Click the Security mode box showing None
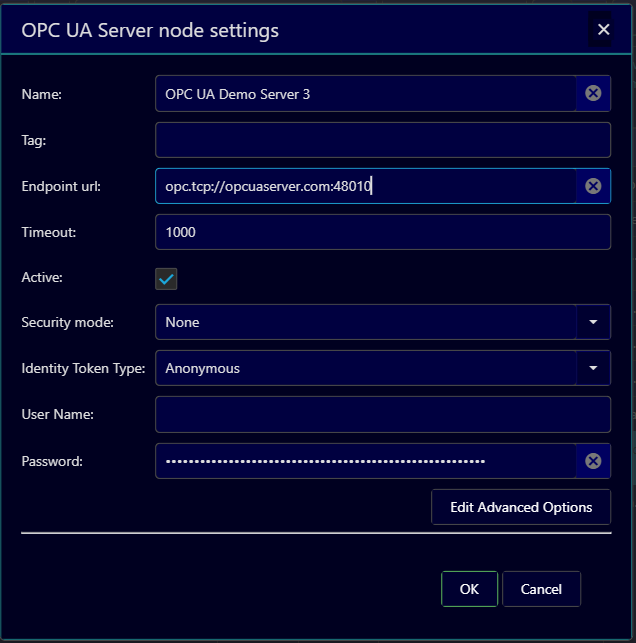This screenshot has width=636, height=643. (x=365, y=322)
